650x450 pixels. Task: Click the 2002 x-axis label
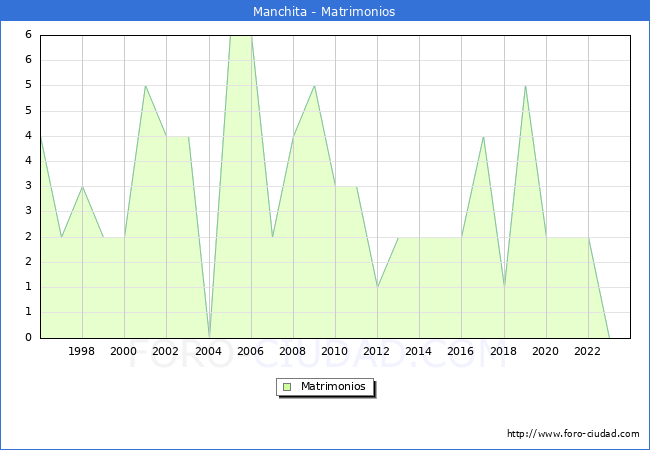(x=165, y=351)
